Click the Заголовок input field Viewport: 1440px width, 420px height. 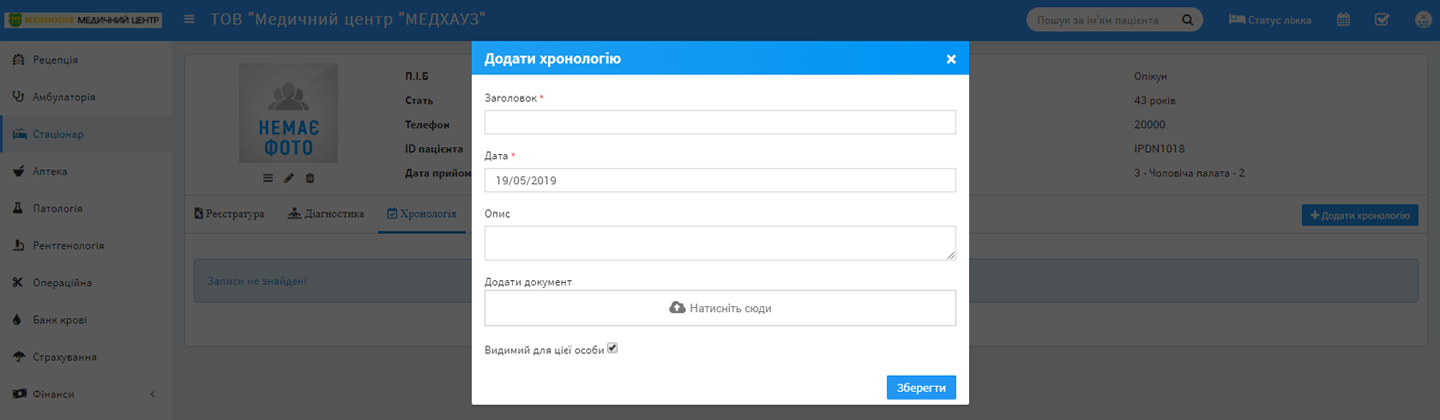720,122
